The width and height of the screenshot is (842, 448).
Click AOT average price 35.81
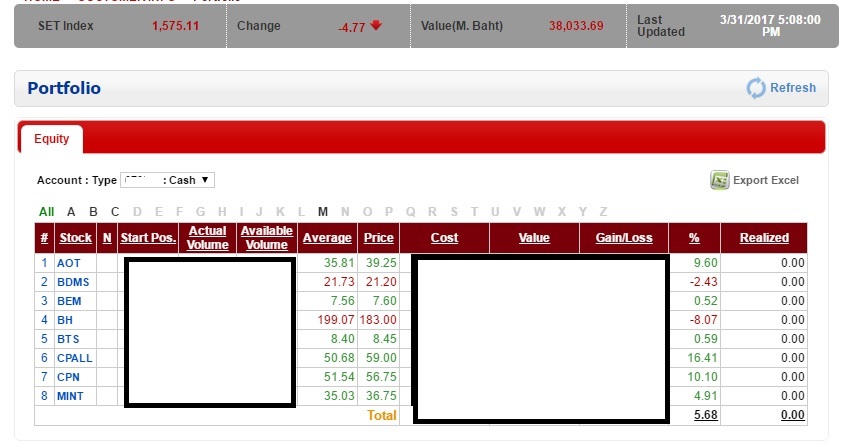coord(339,263)
